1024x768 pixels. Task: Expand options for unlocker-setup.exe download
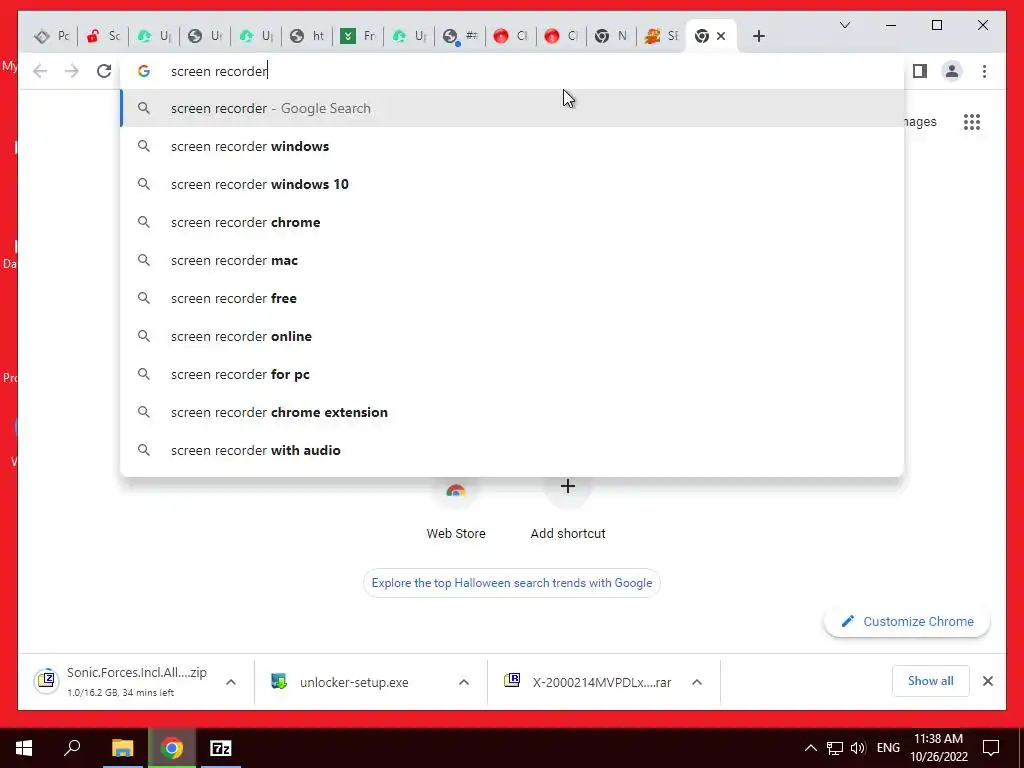point(464,682)
